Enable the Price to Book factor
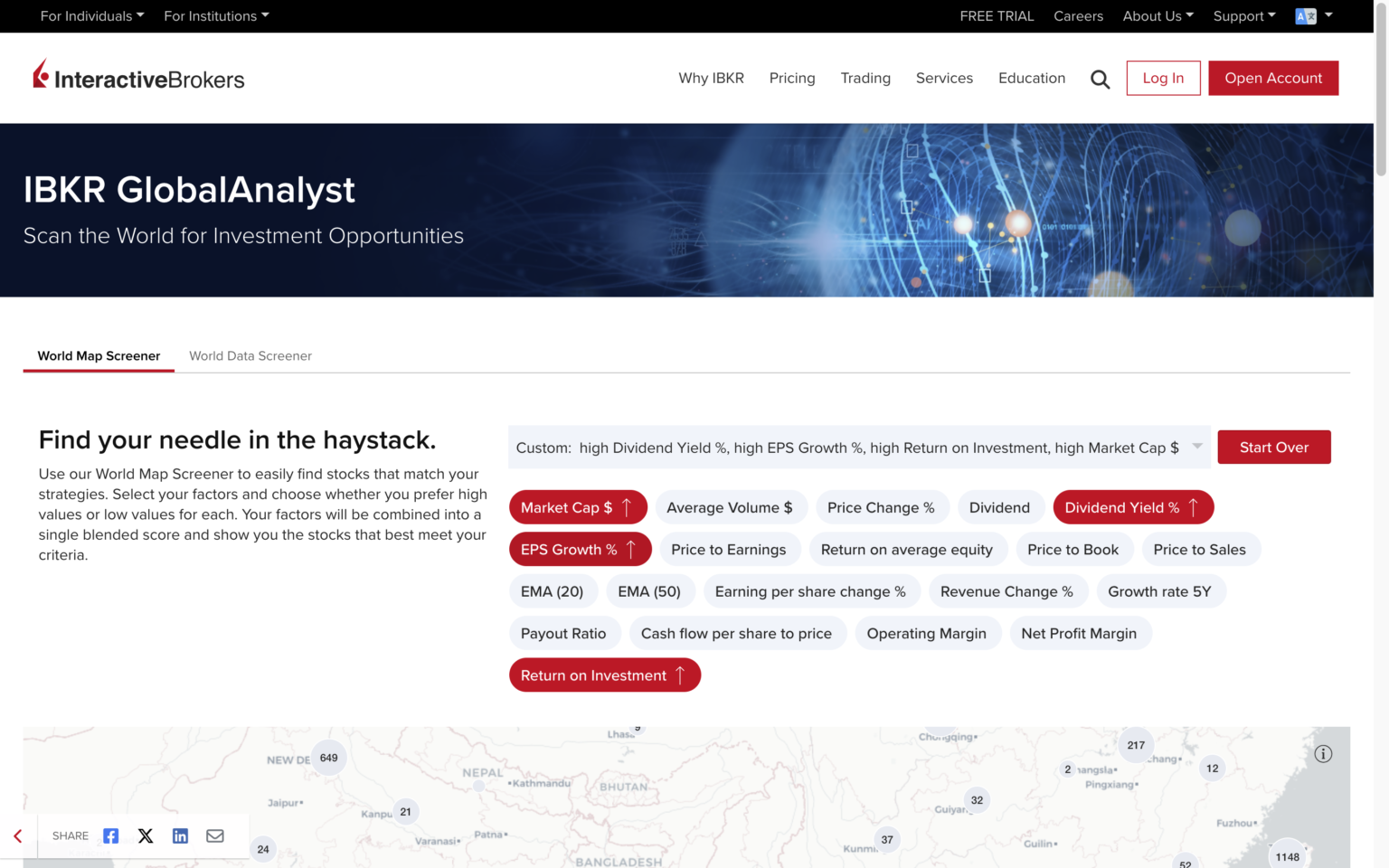The width and height of the screenshot is (1389, 868). [x=1074, y=549]
